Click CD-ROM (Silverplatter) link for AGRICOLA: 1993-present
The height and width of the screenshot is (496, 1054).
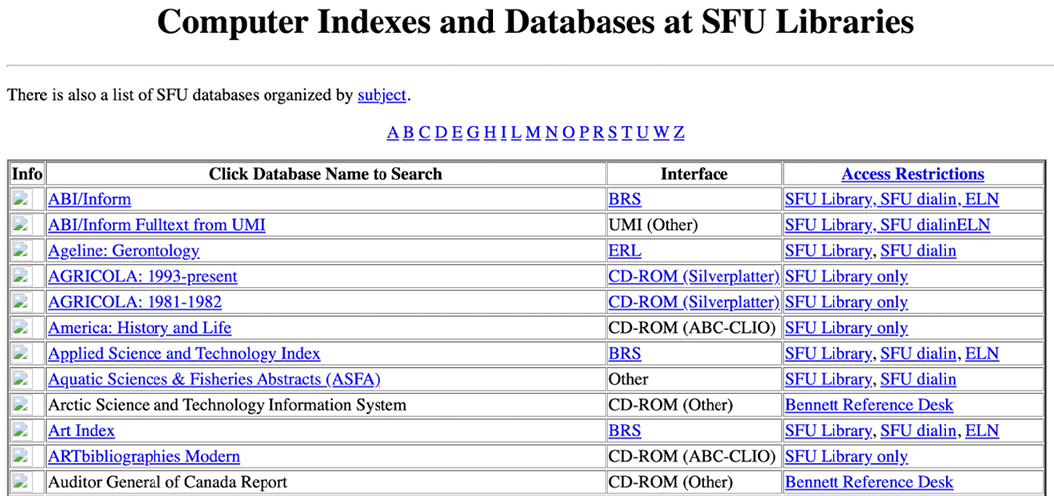(694, 276)
